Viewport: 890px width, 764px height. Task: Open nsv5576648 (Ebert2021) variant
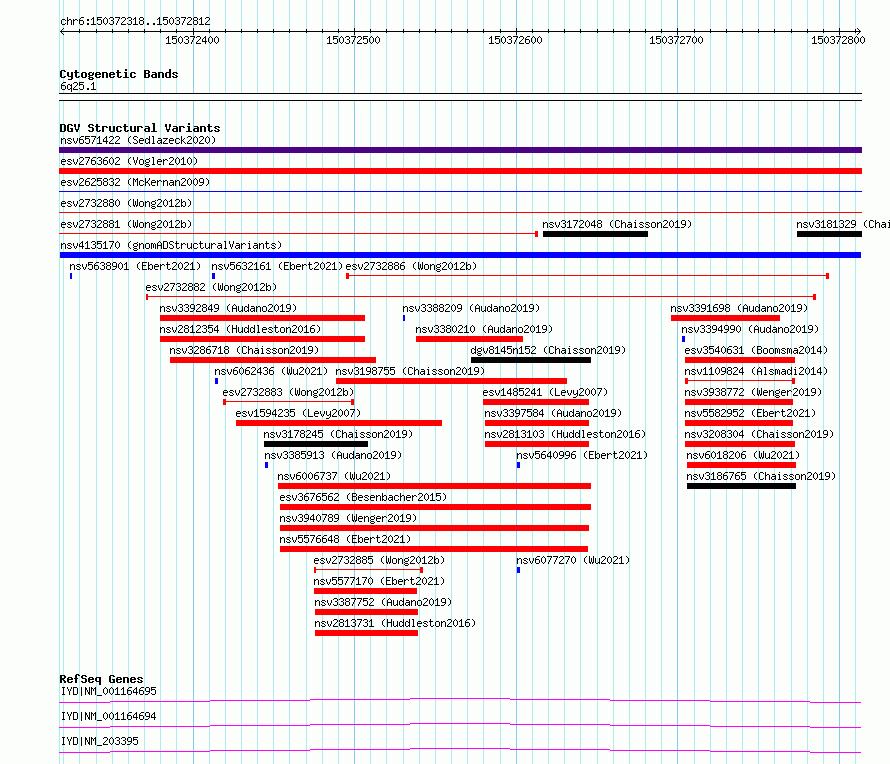coord(345,539)
